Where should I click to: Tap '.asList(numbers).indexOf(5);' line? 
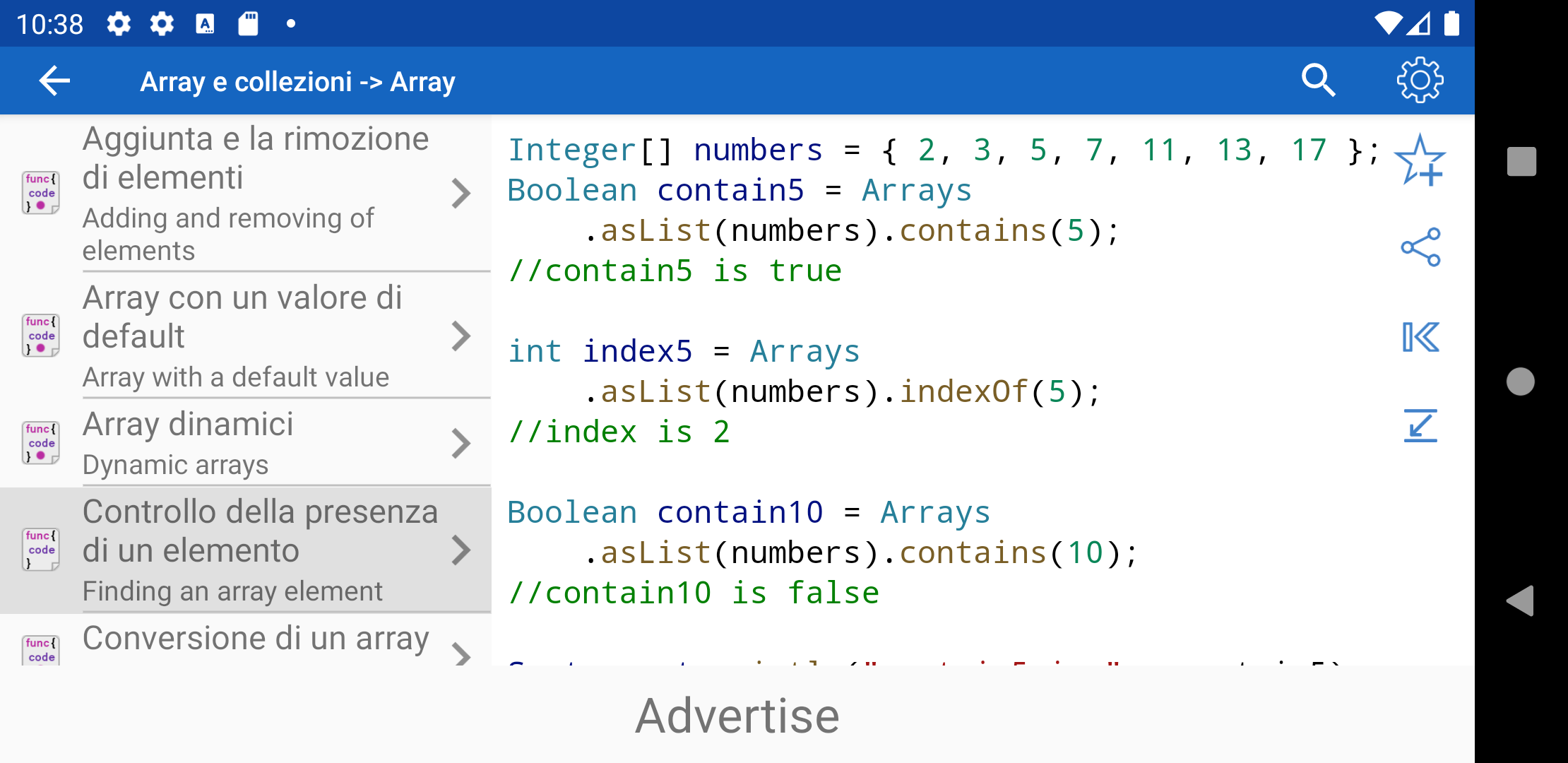coord(842,391)
